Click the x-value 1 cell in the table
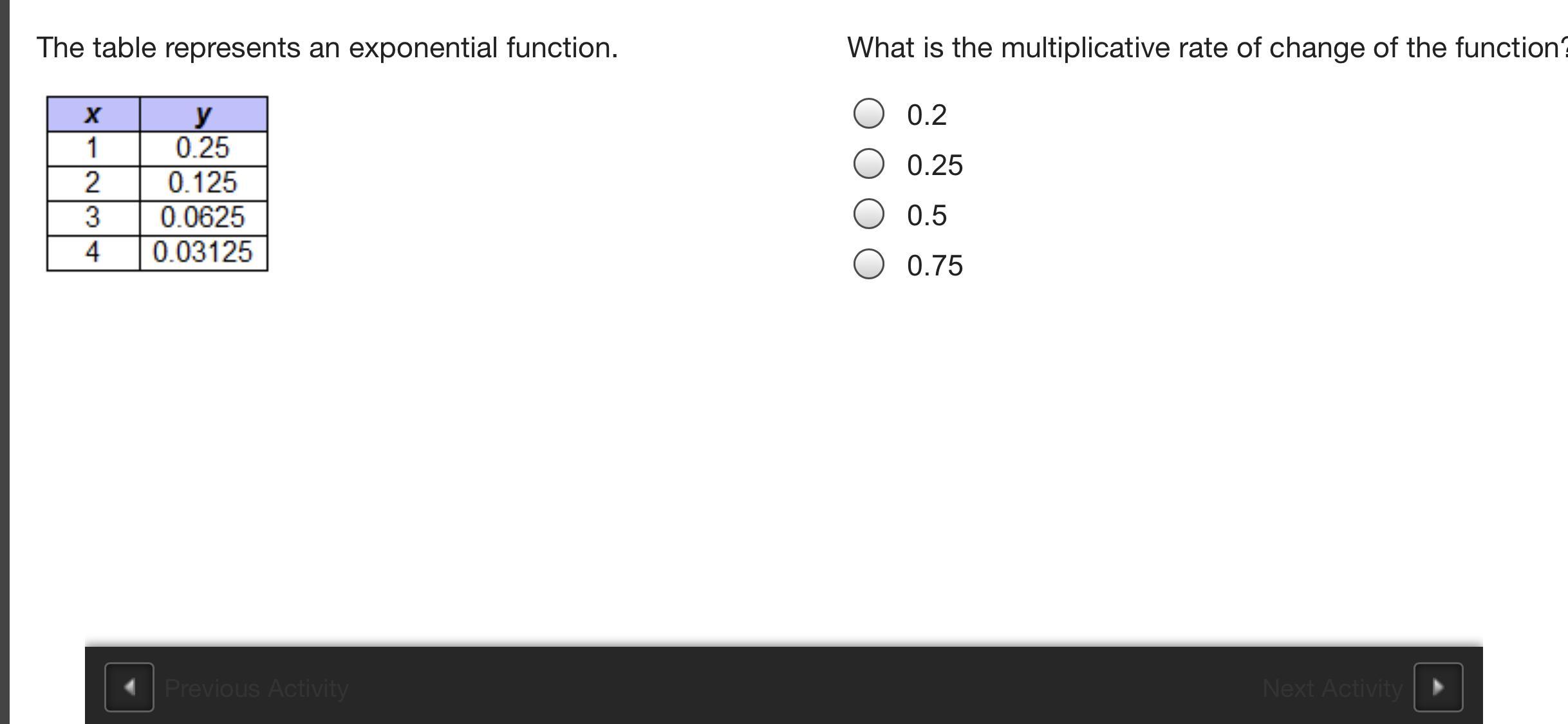The height and width of the screenshot is (724, 1568). click(93, 149)
